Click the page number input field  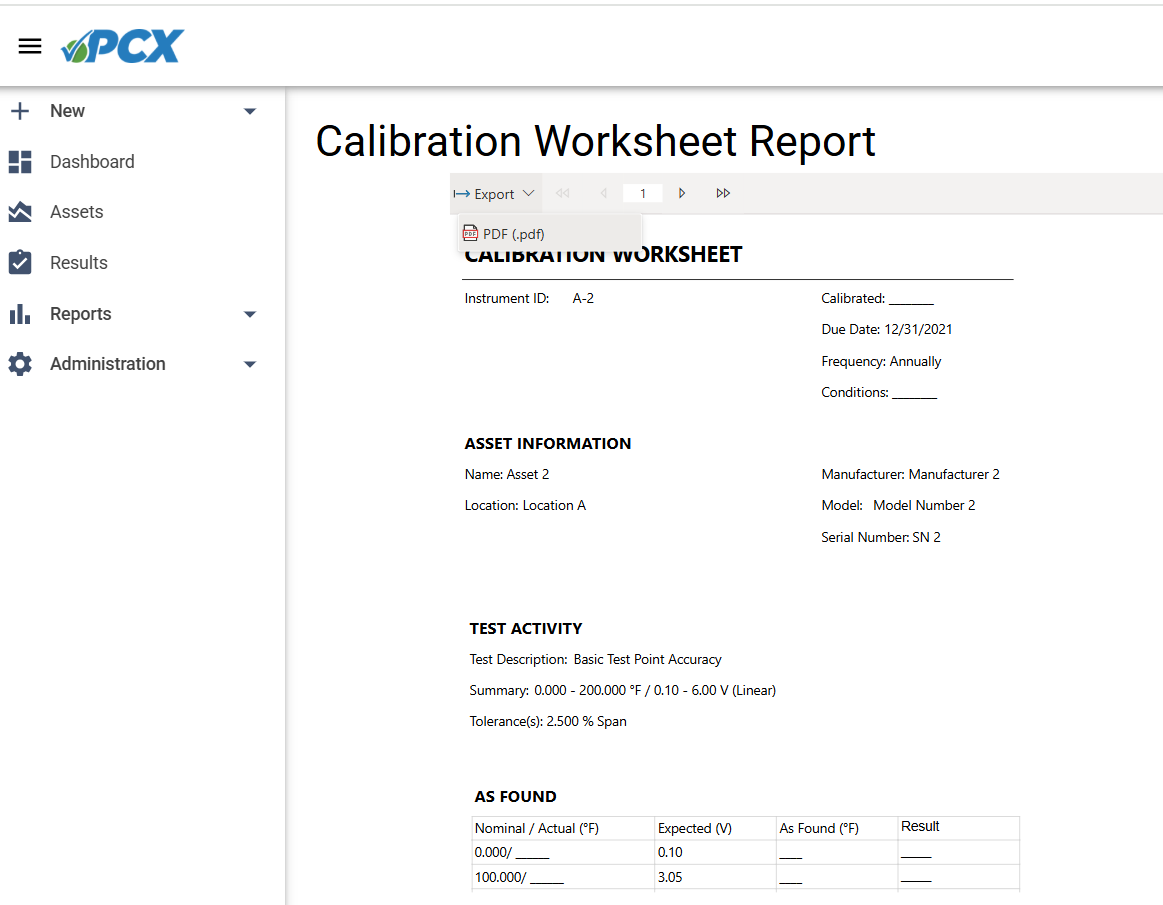642,193
